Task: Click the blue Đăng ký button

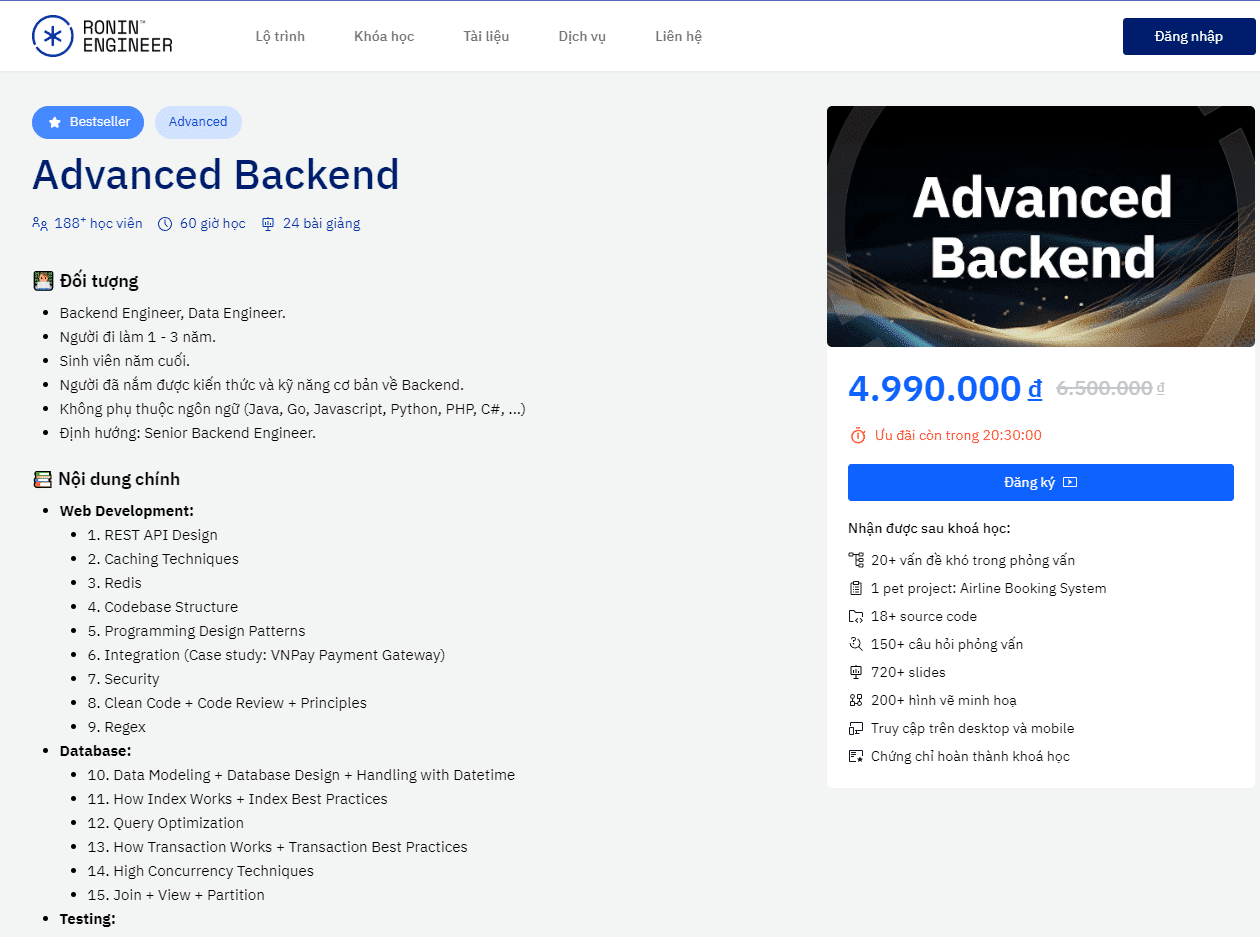Action: click(1040, 482)
